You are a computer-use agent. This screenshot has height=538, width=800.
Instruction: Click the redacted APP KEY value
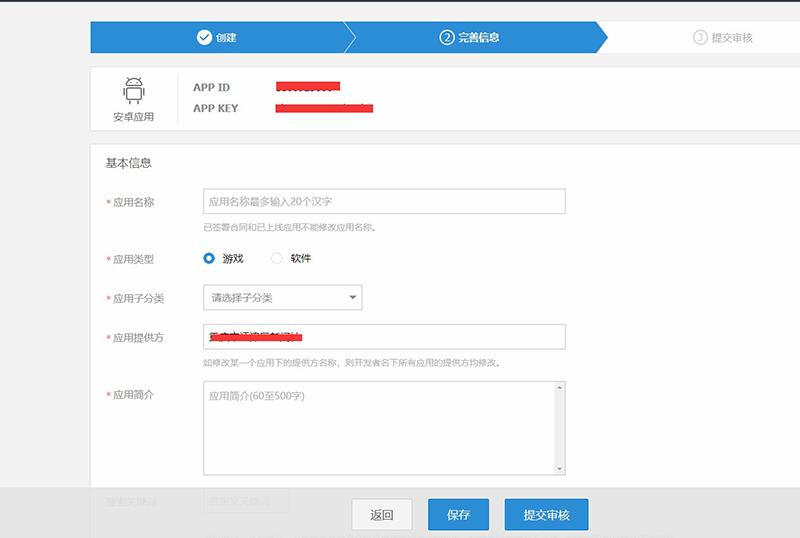[x=324, y=108]
